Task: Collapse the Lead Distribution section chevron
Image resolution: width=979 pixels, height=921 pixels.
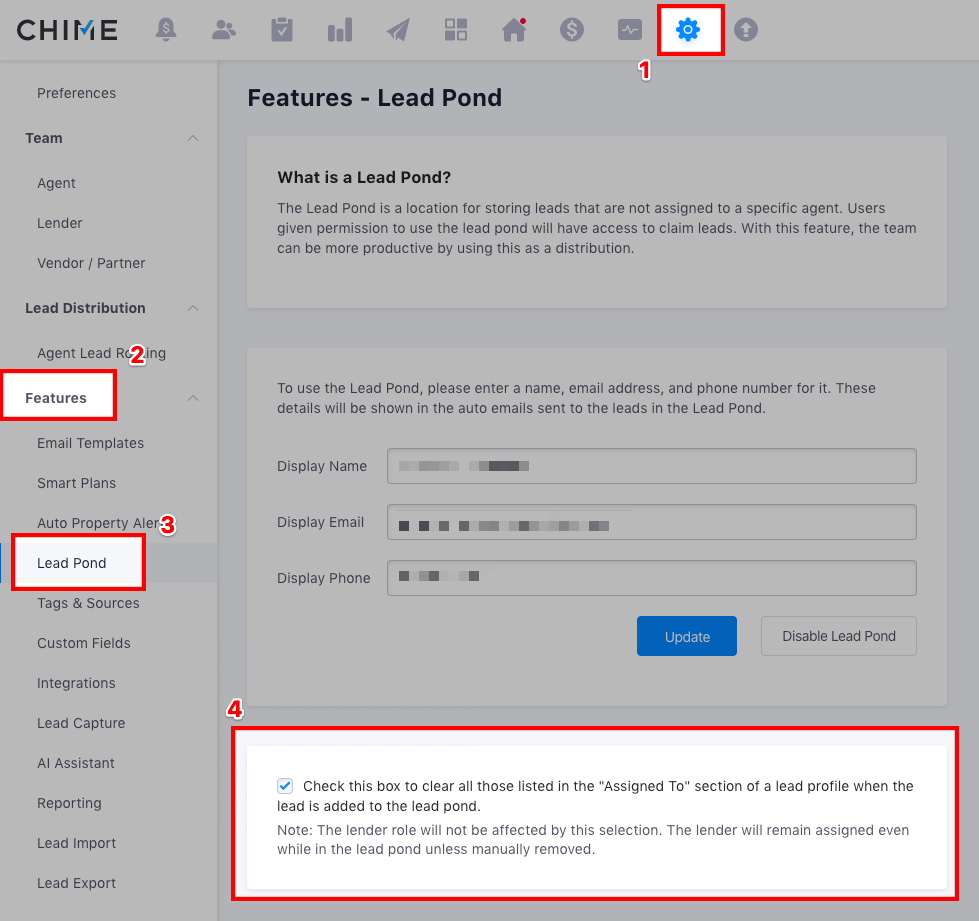Action: pyautogui.click(x=193, y=308)
